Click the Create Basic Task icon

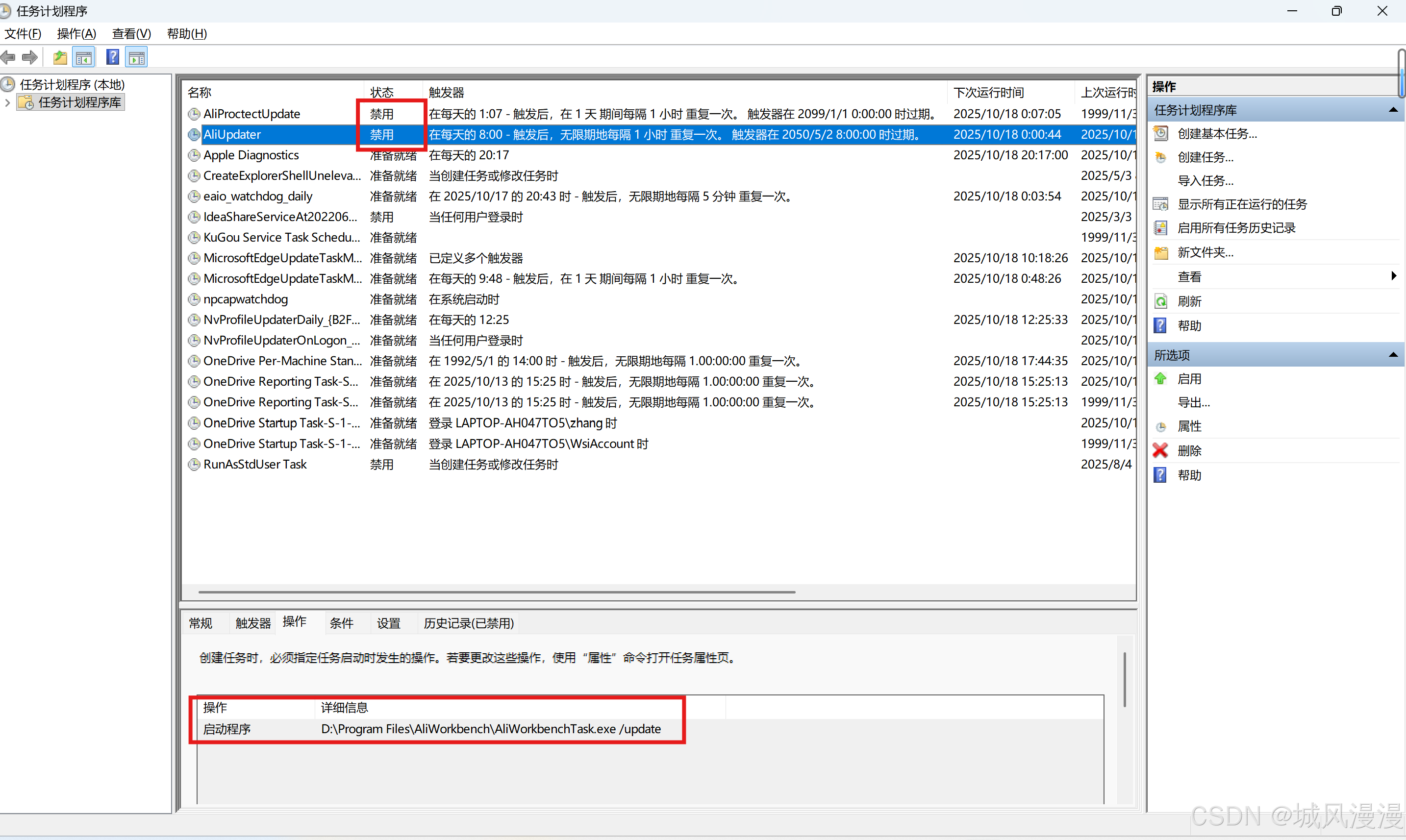(x=1160, y=134)
